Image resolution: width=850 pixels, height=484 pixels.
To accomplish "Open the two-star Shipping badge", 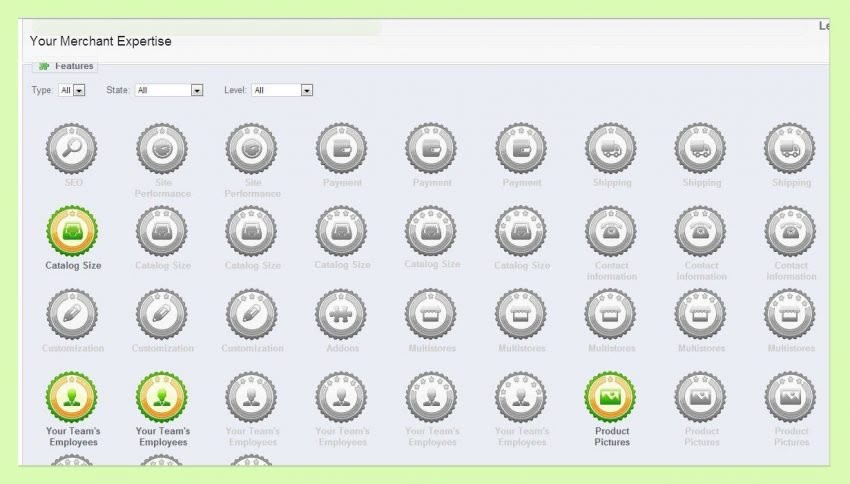I will pyautogui.click(x=700, y=148).
